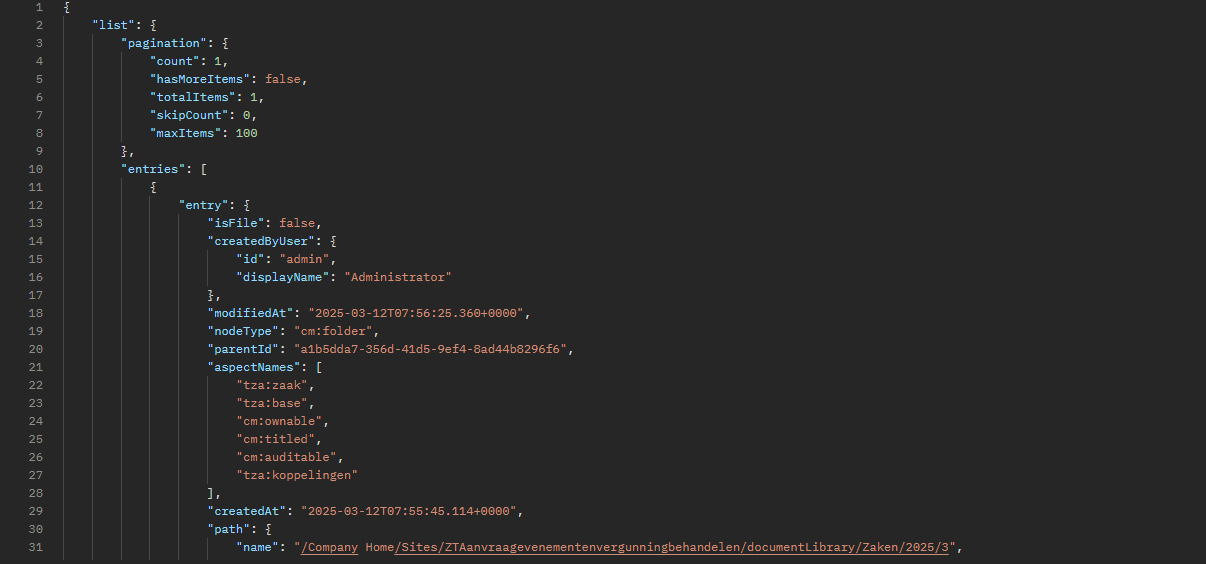Screen dimensions: 1206x564
Task: Select the "list" key
Action: [110, 25]
